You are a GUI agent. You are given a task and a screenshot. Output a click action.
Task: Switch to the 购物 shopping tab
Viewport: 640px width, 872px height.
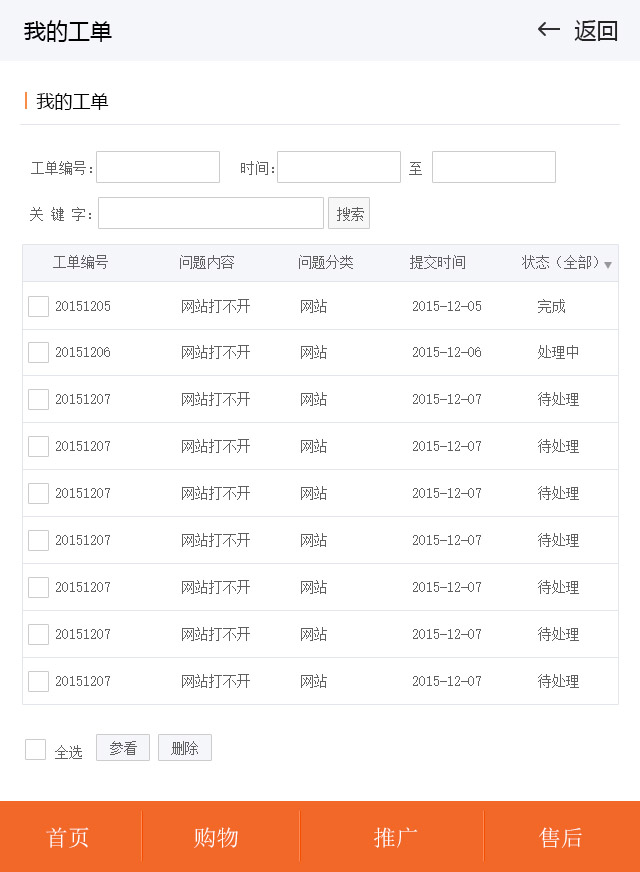216,837
